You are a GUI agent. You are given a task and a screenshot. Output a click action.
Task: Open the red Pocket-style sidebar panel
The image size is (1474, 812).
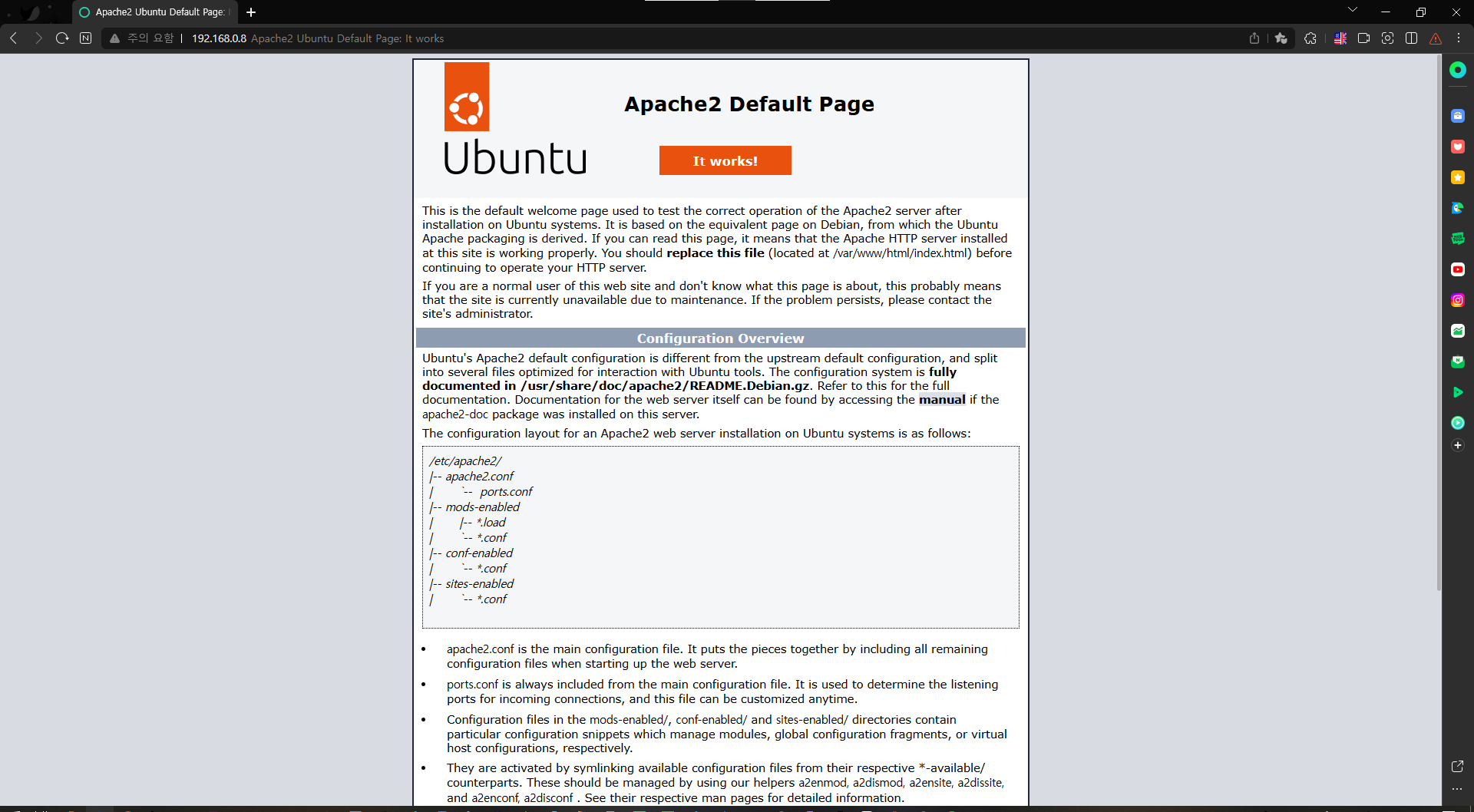[1457, 147]
